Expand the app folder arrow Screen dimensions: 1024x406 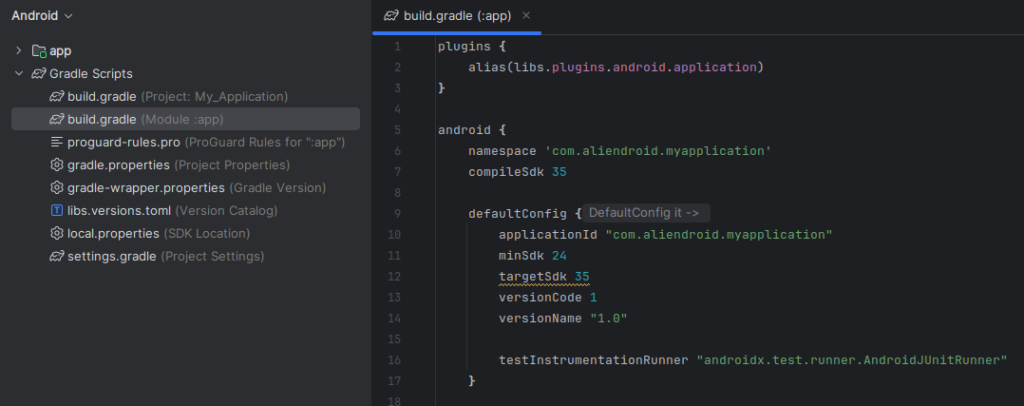[x=18, y=50]
